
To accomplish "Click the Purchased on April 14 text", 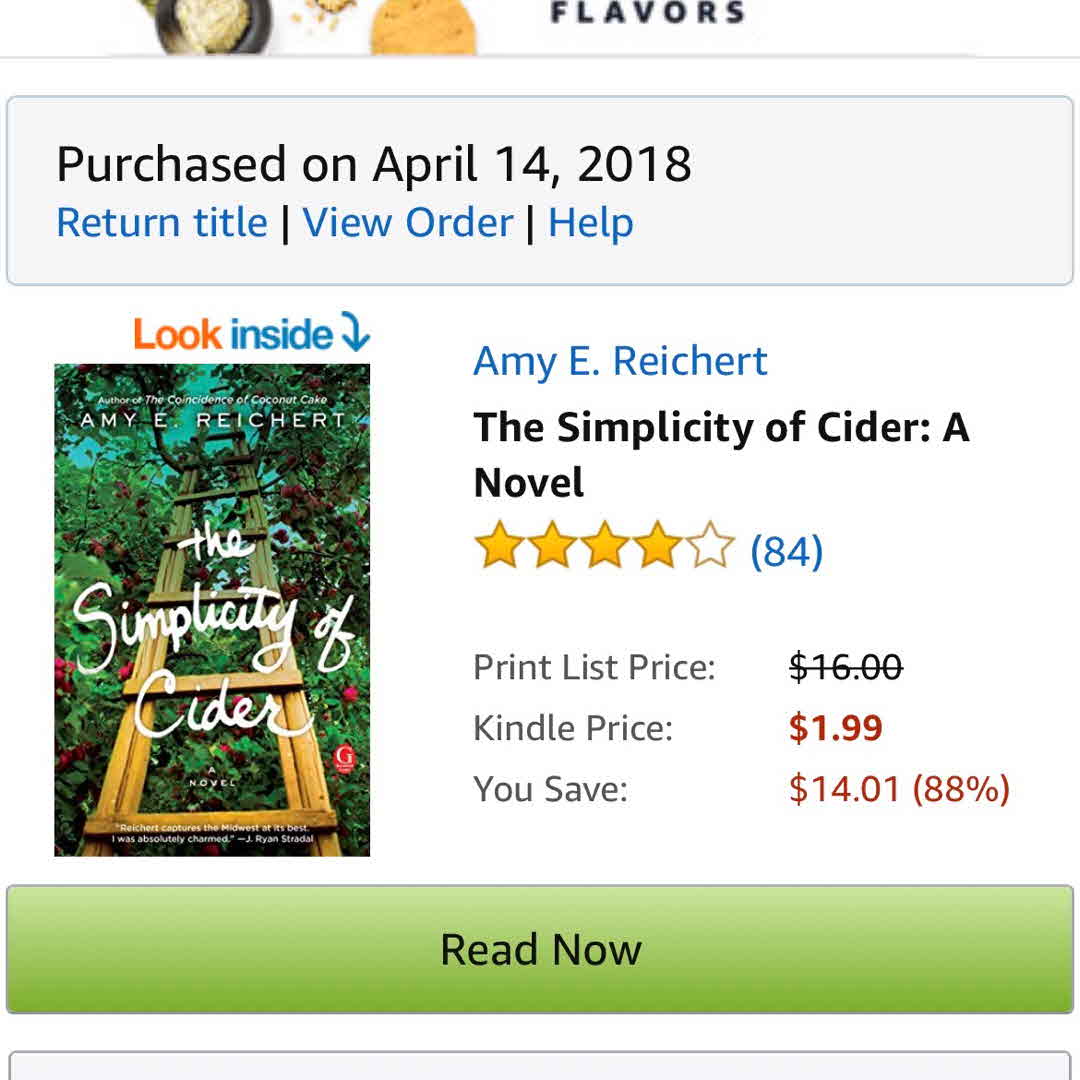I will (373, 164).
